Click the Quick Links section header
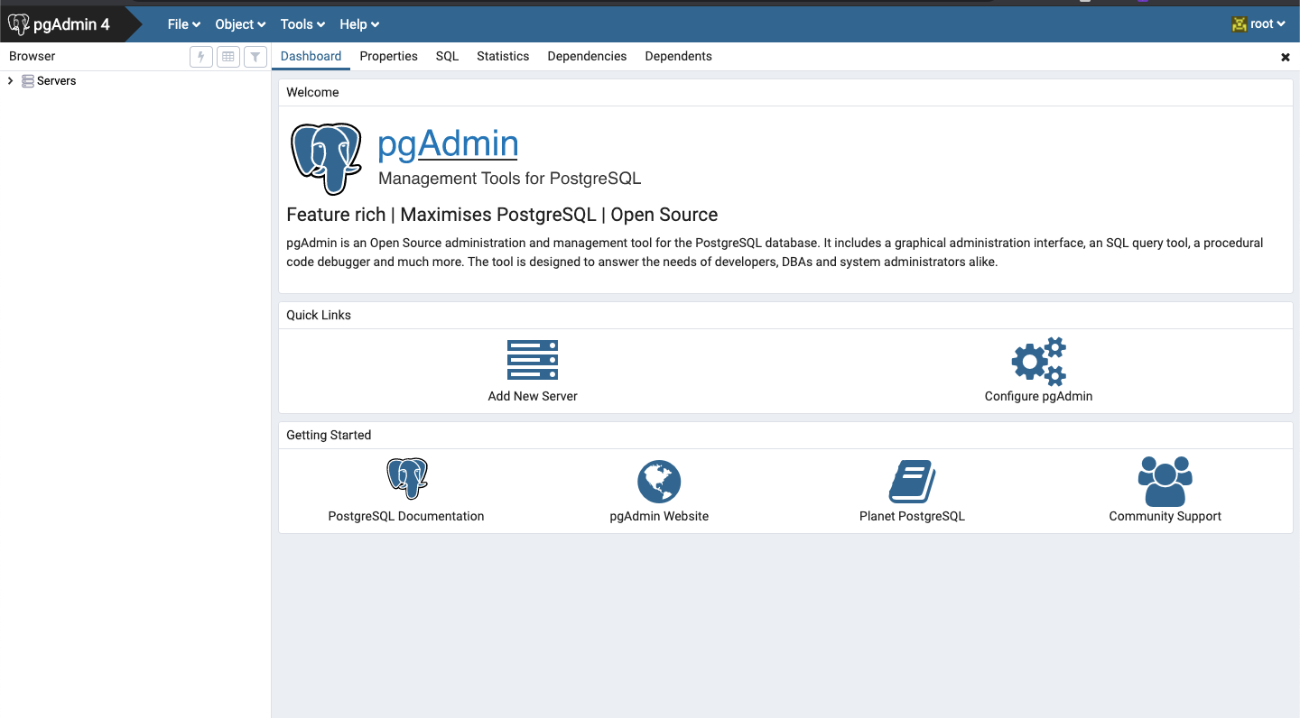This screenshot has height=718, width=1300. click(x=319, y=315)
